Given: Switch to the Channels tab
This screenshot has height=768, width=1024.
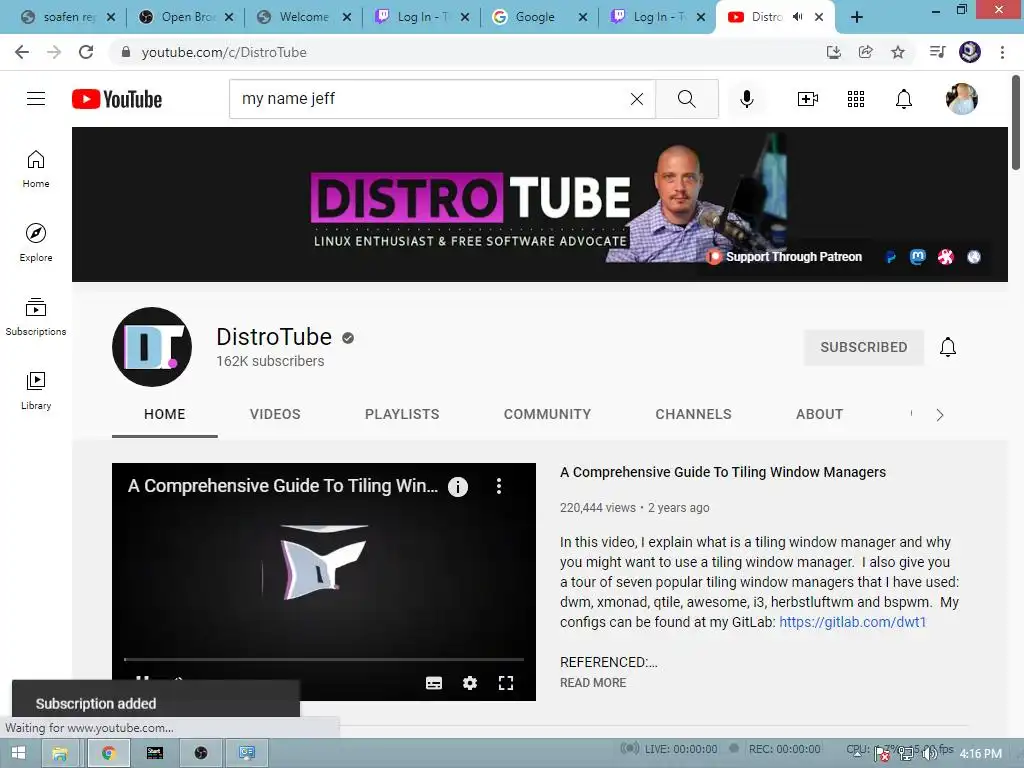Looking at the screenshot, I should 693,414.
